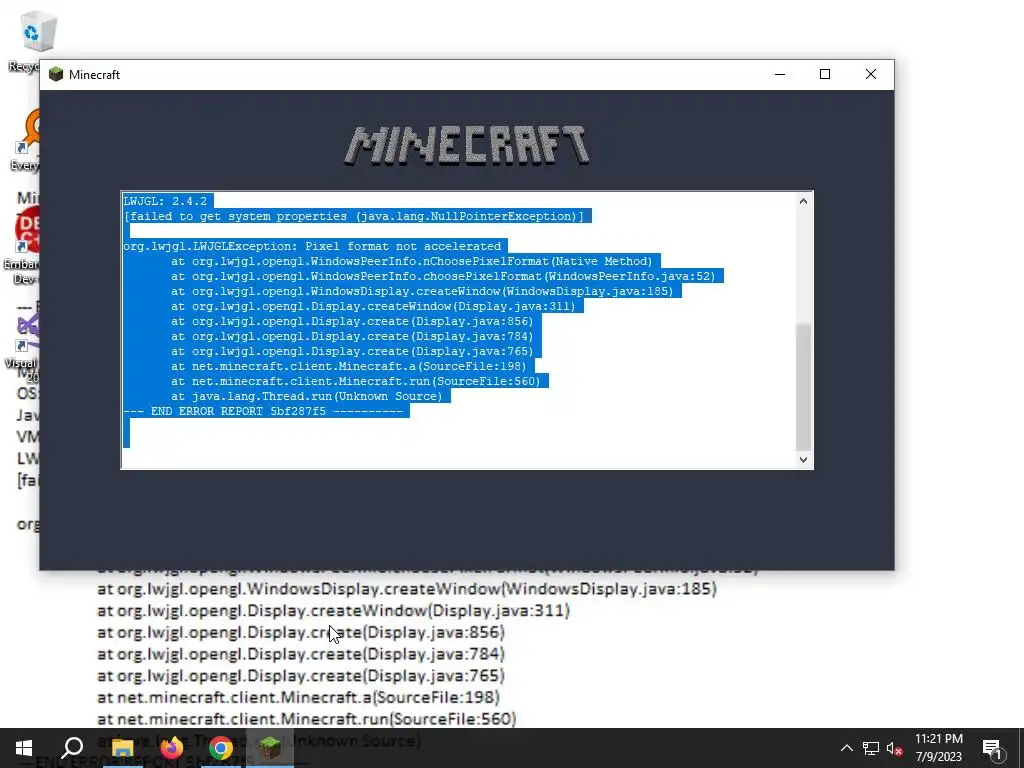1024x768 pixels.
Task: Click error log scrollbar down arrow
Action: tap(803, 459)
